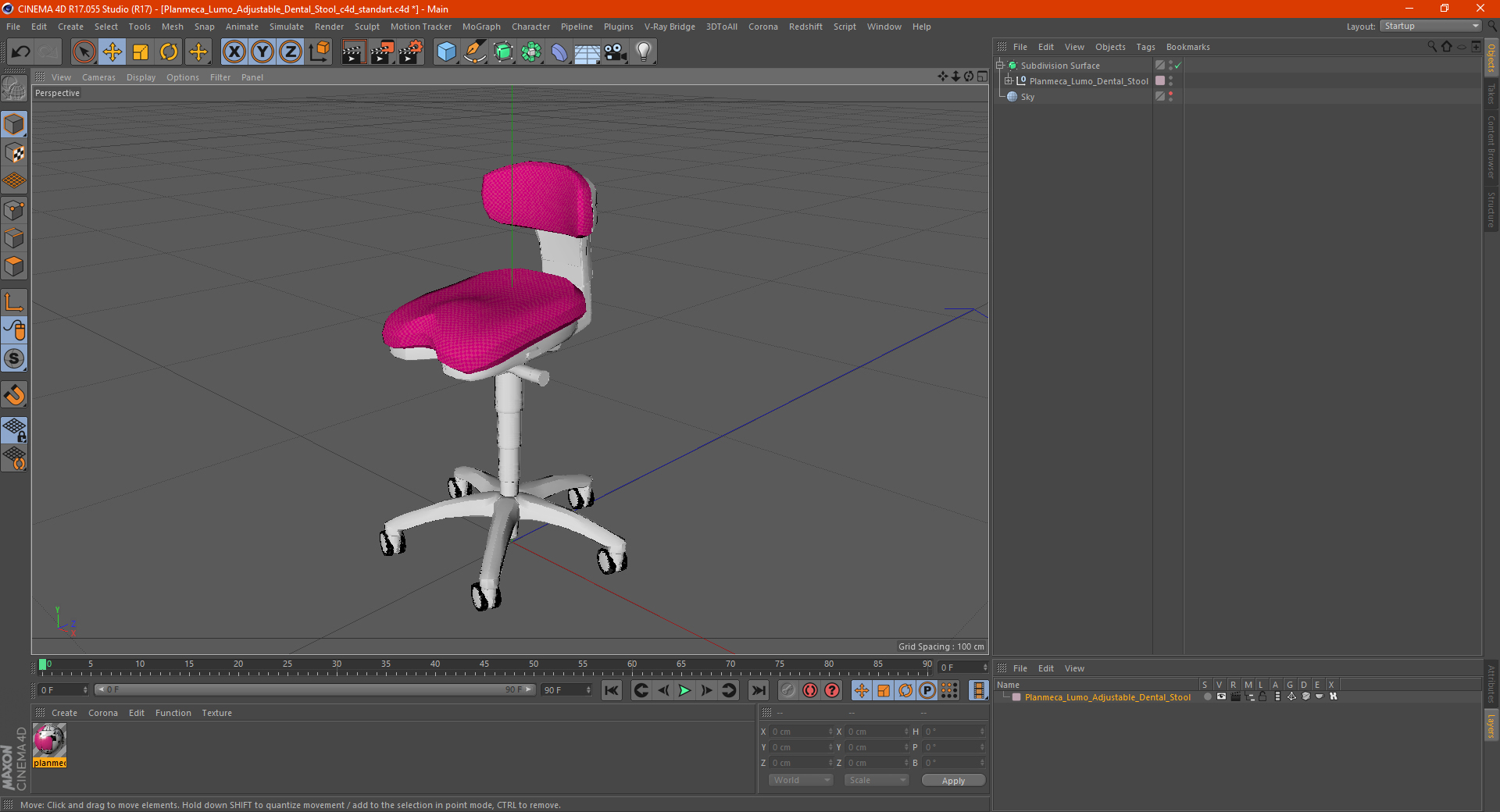Click the end frame 90 F field
Screen dimensions: 1500x812
tap(567, 690)
